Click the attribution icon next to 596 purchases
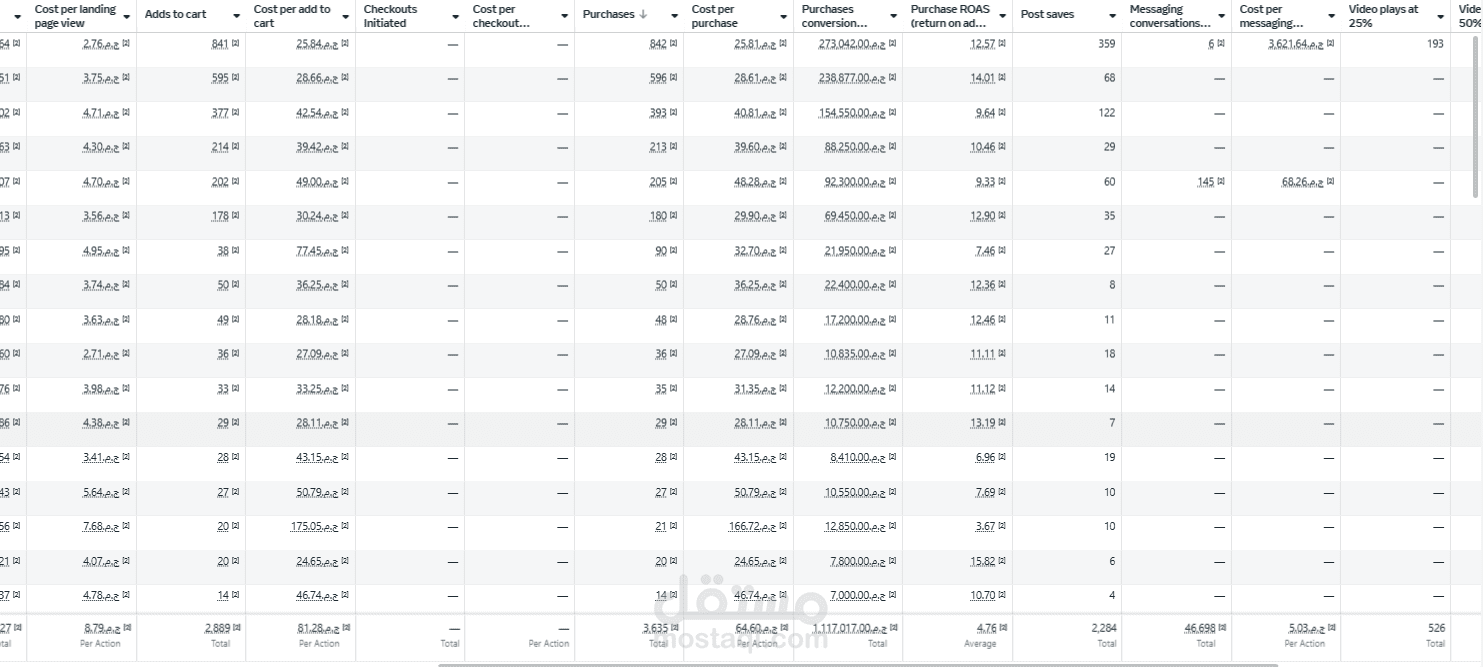 [673, 77]
